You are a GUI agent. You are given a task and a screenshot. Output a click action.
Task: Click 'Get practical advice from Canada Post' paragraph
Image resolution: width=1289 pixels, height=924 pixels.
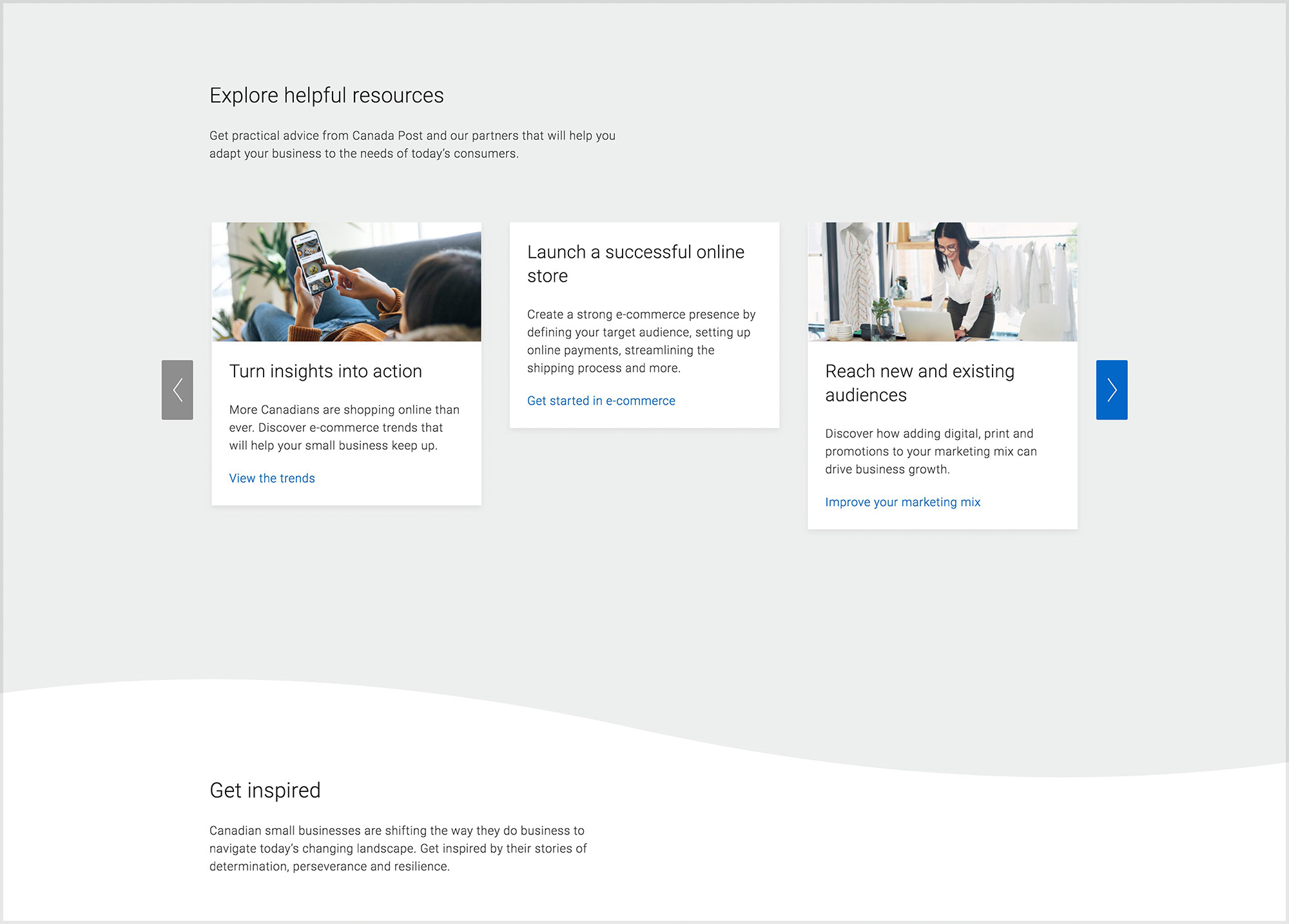pyautogui.click(x=412, y=144)
